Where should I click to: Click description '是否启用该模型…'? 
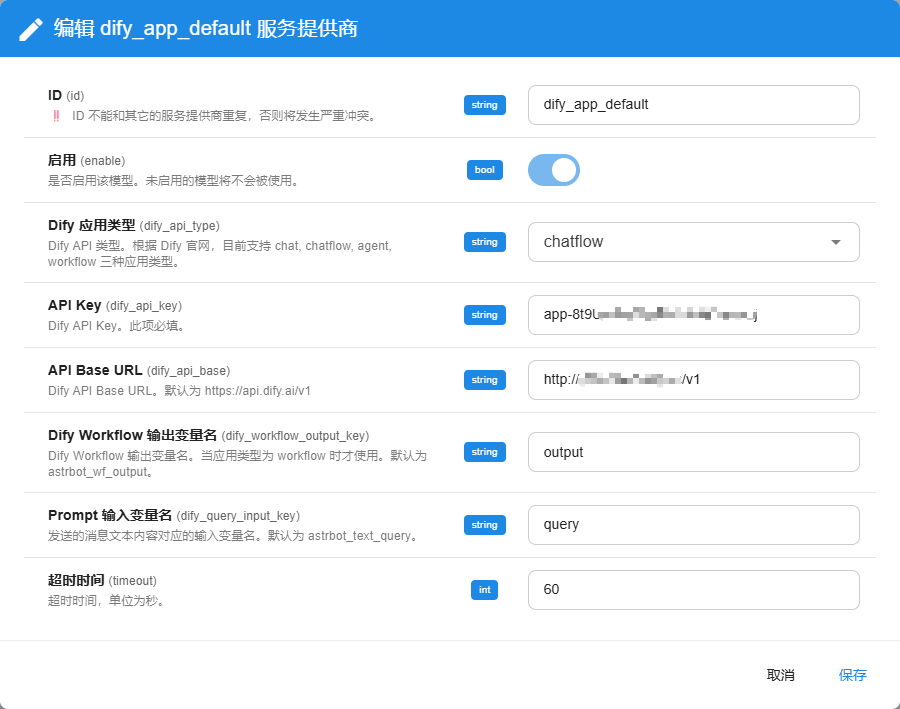[173, 181]
